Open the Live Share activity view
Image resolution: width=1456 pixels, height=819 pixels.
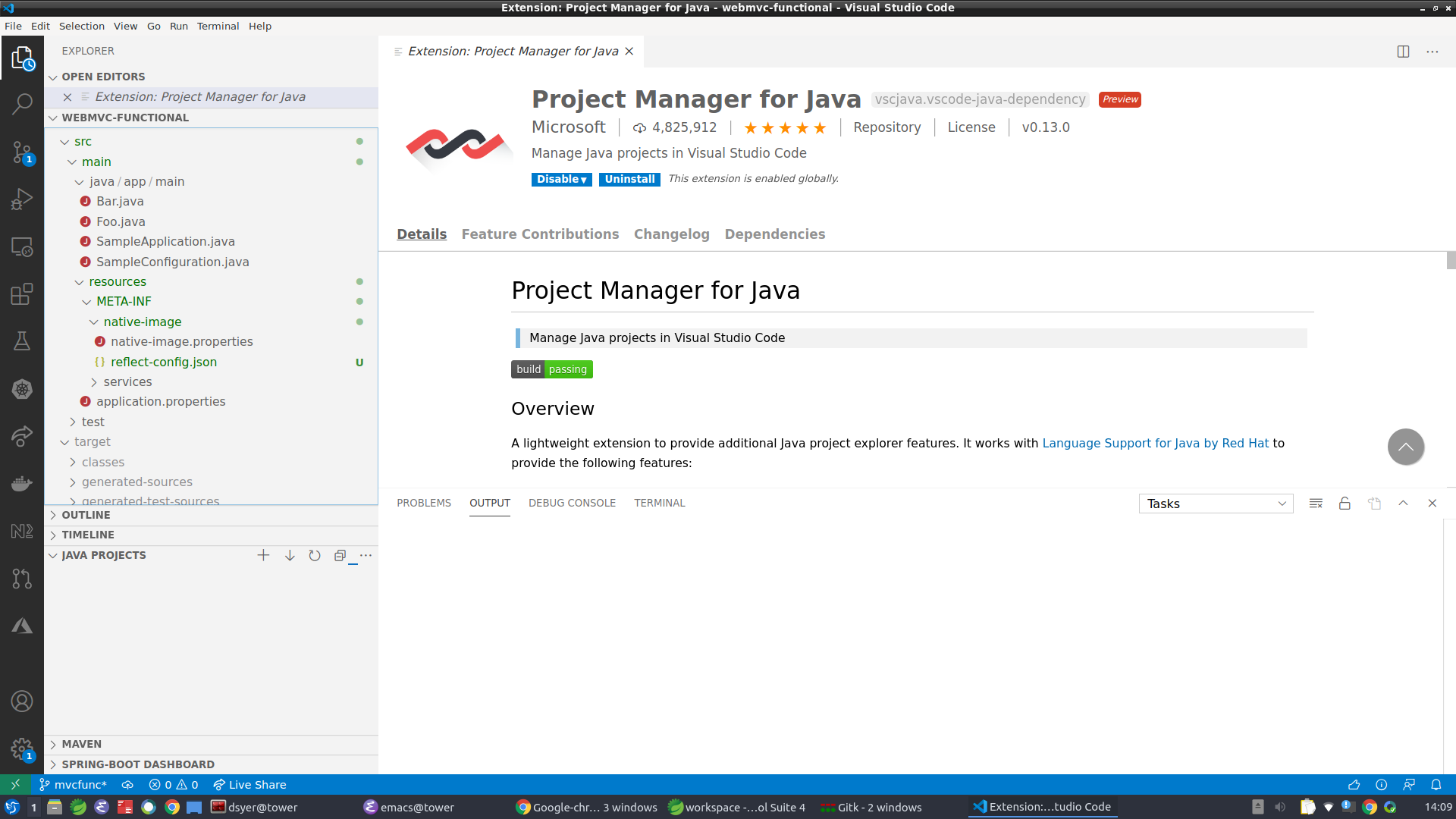pos(22,436)
